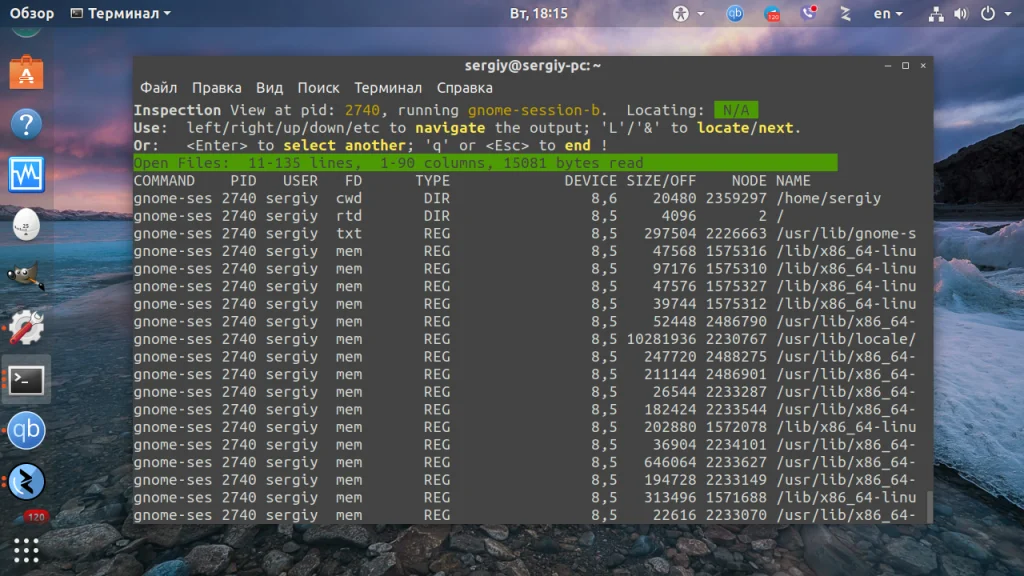Open power menu in top bar
The image size is (1024, 576).
tap(988, 13)
